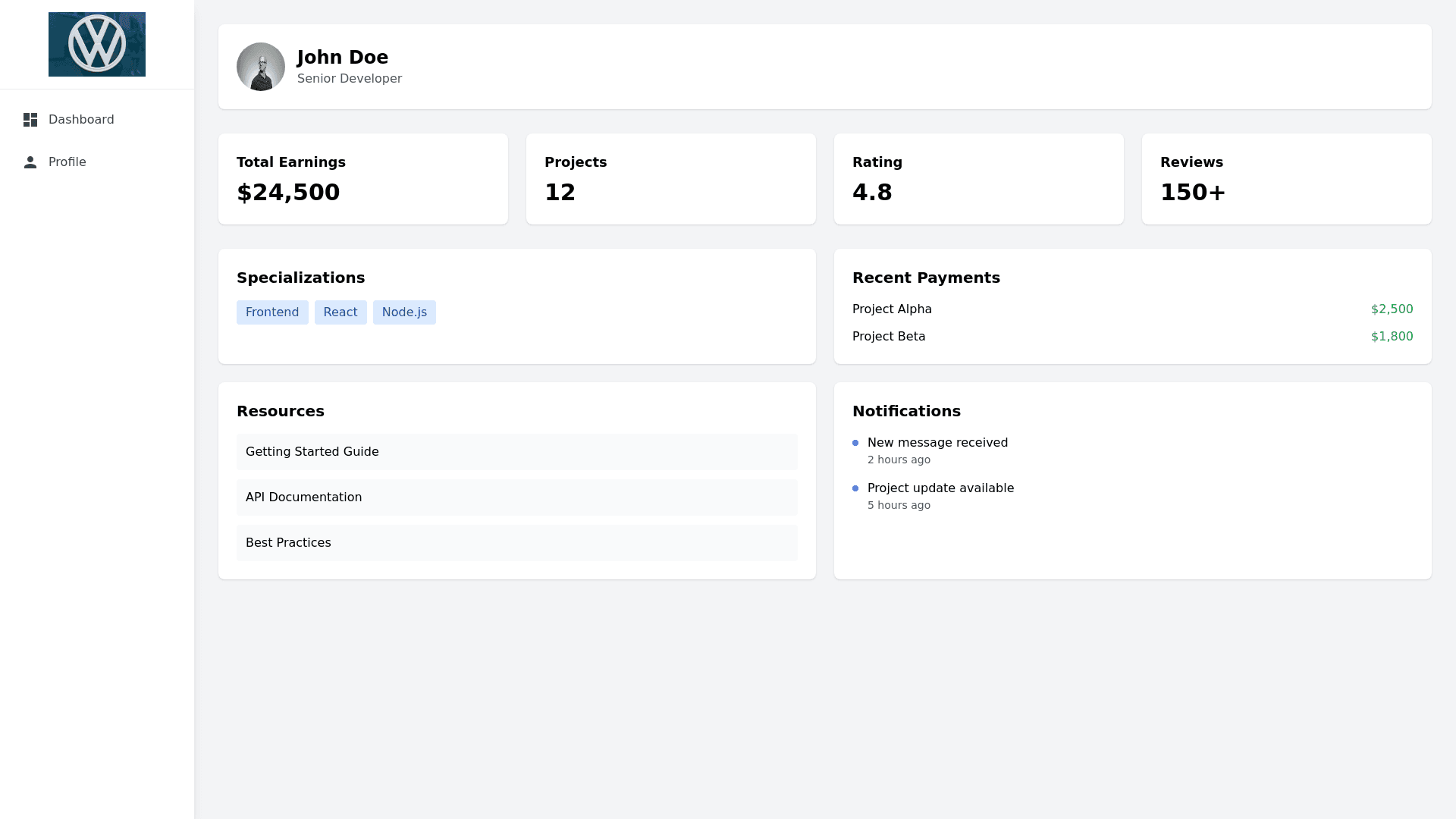Select the Node.js specialization tag
The image size is (1456, 819).
coord(404,312)
